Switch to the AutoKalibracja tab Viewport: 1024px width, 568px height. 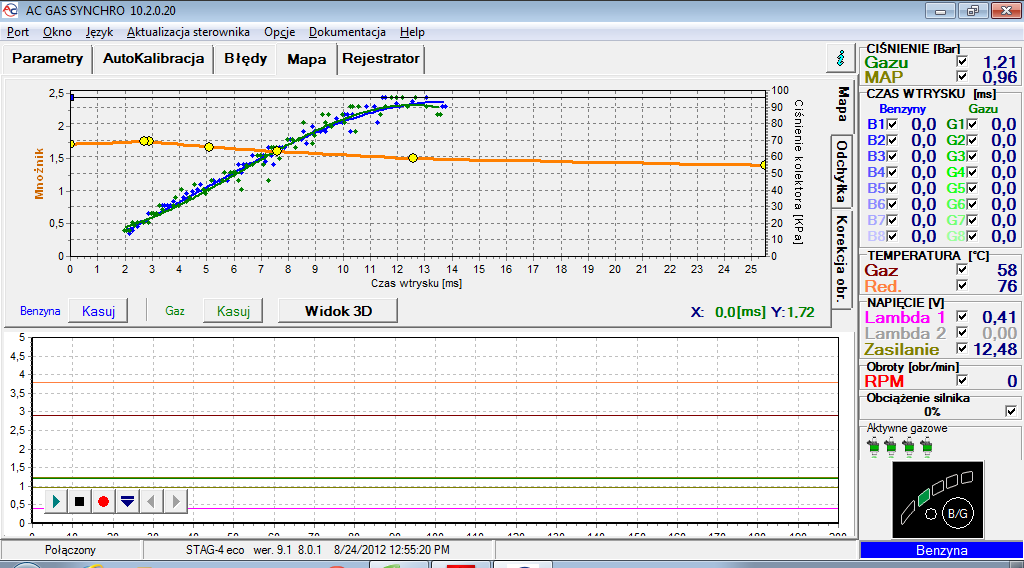click(153, 58)
